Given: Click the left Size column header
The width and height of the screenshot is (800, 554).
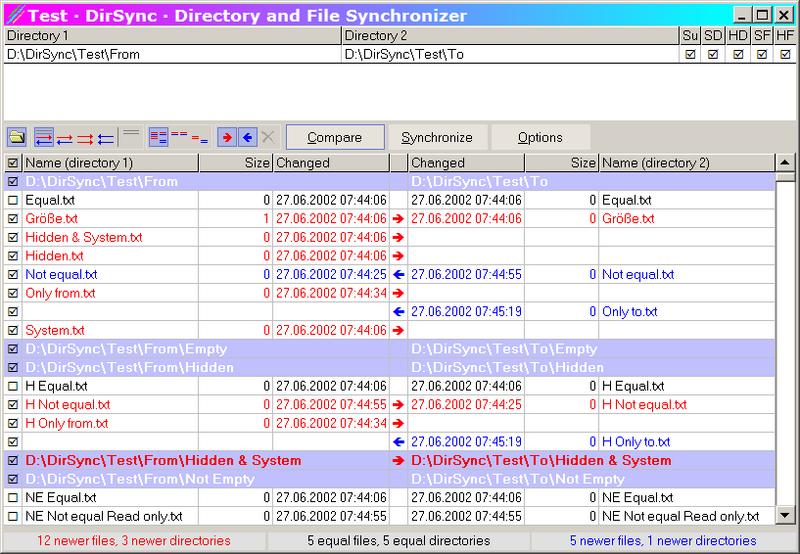Looking at the screenshot, I should coord(235,163).
